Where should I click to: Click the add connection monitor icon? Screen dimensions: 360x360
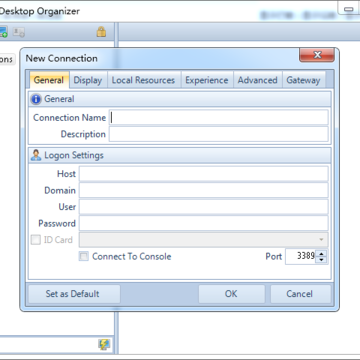point(3,32)
